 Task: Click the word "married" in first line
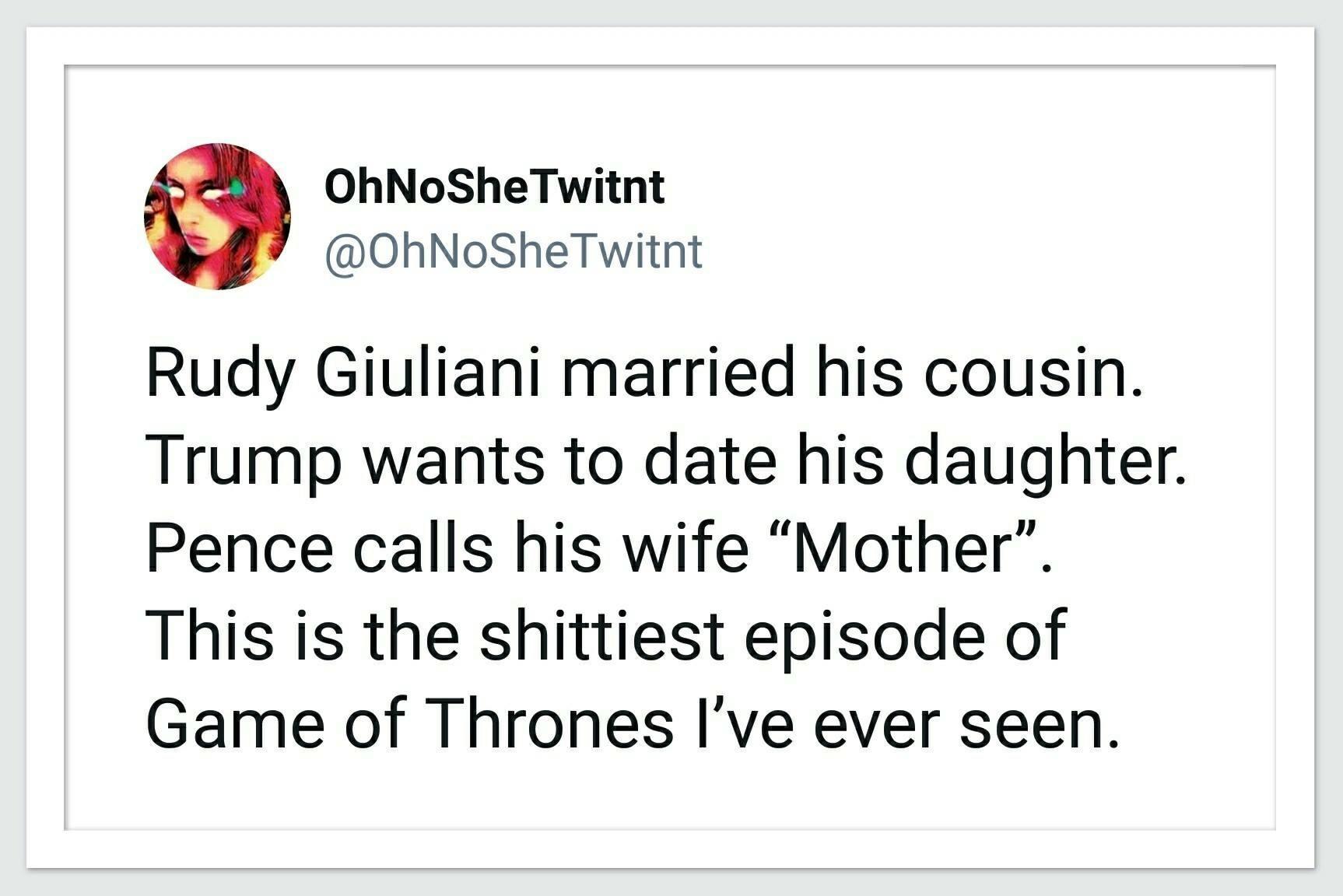click(x=676, y=373)
